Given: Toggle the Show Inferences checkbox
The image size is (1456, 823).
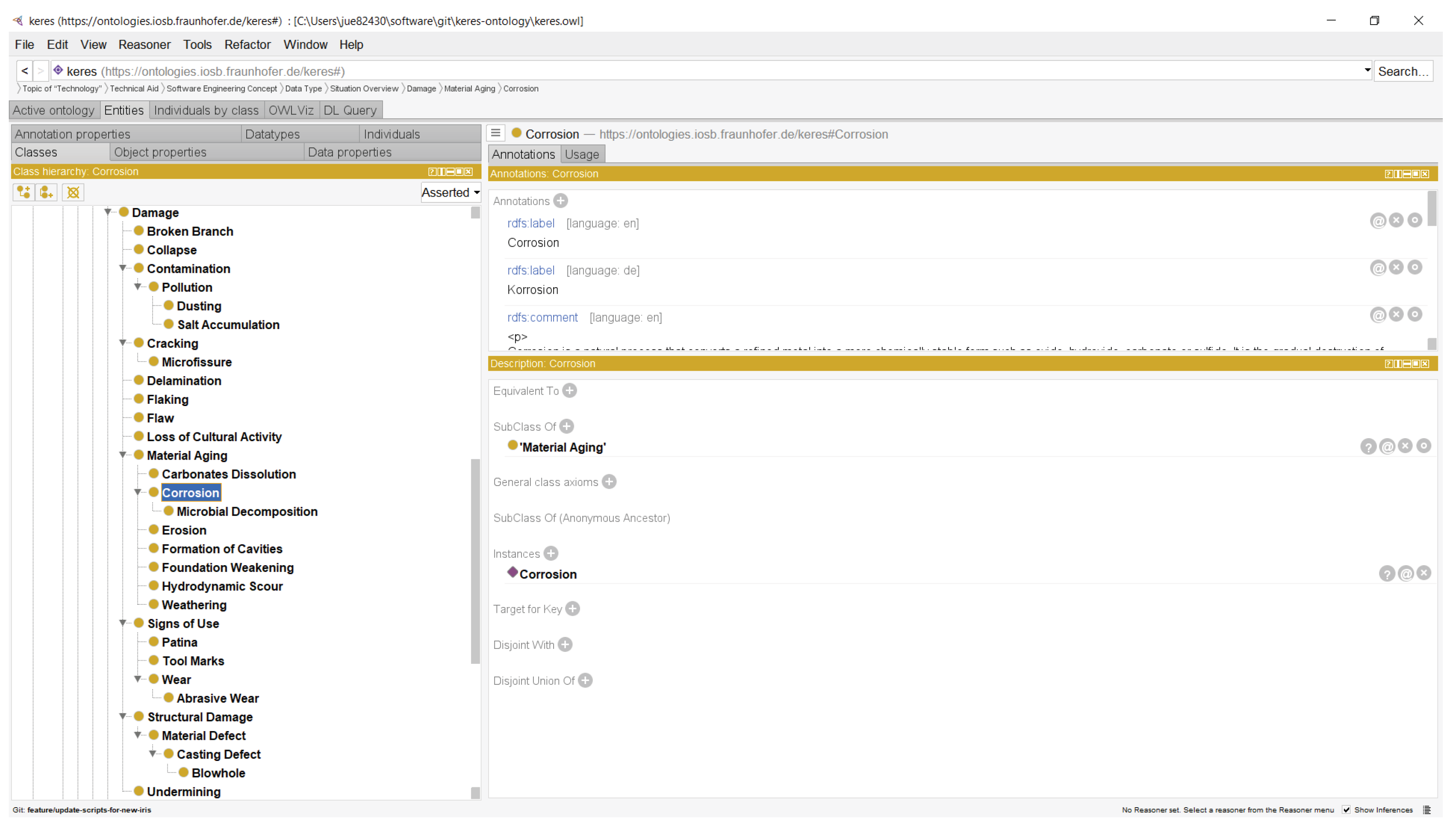Looking at the screenshot, I should (x=1347, y=809).
